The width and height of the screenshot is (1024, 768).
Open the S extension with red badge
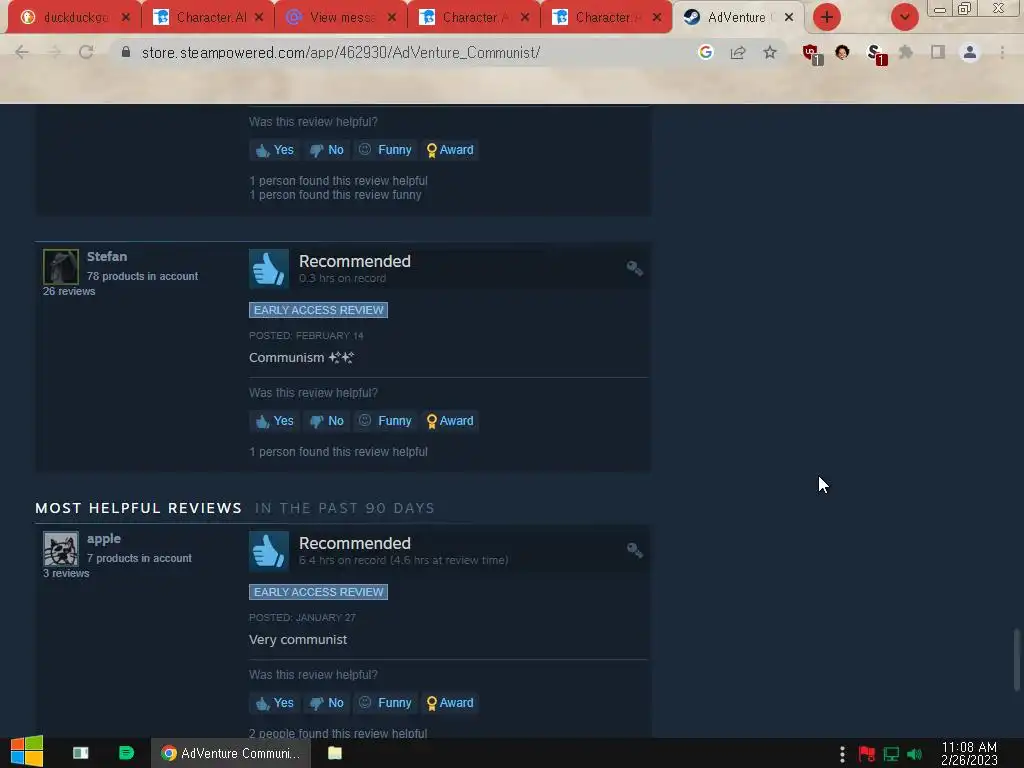[x=876, y=54]
